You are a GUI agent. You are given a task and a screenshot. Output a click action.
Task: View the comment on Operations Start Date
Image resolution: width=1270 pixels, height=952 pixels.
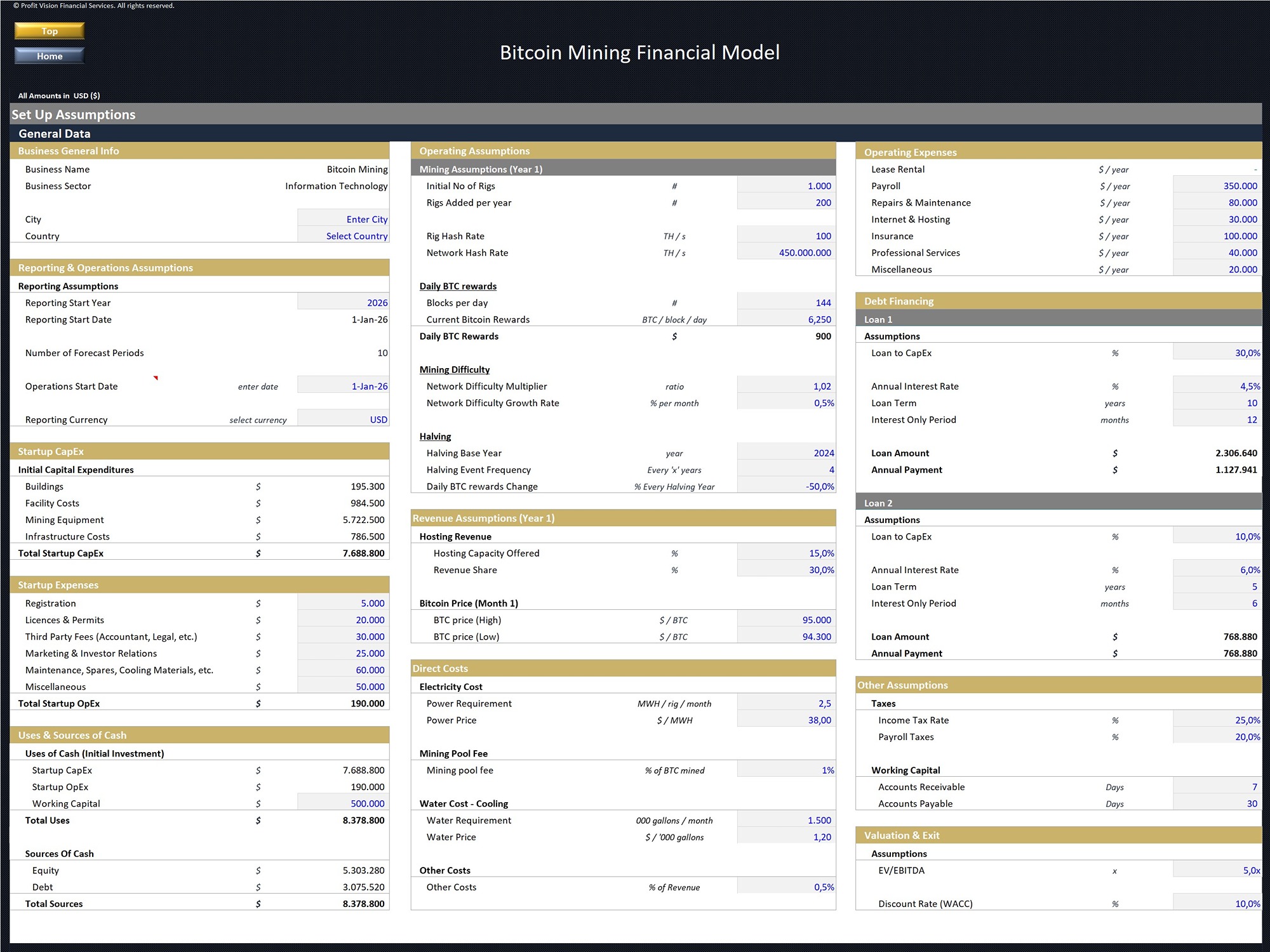click(156, 377)
